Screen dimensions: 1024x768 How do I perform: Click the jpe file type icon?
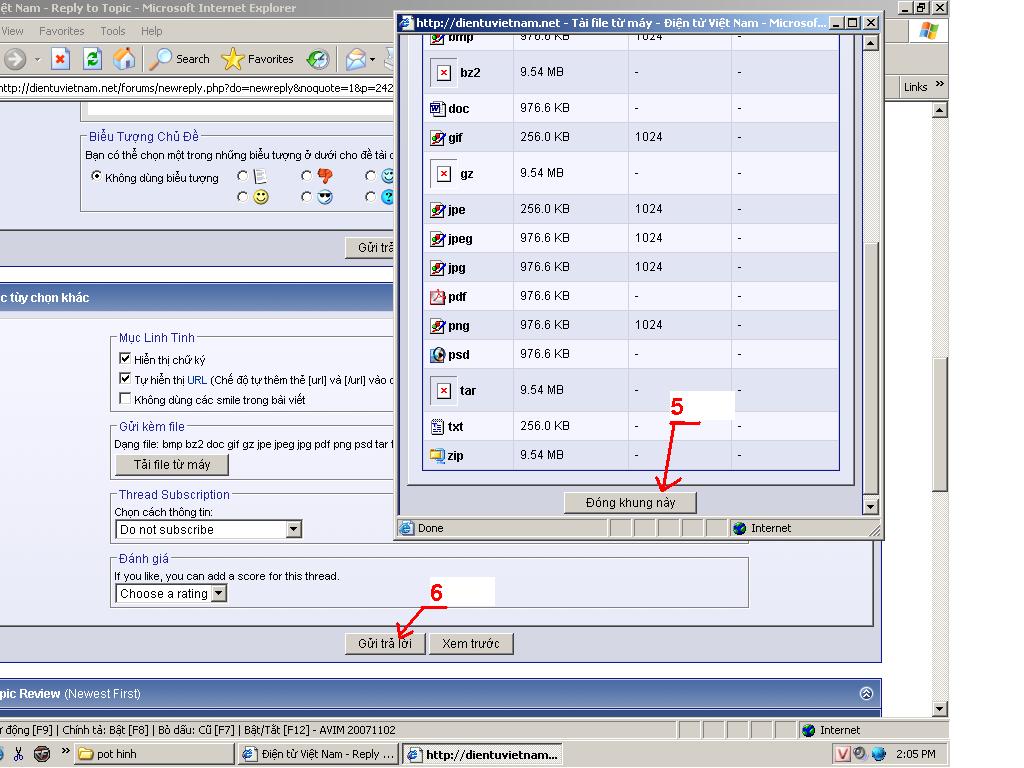pyautogui.click(x=438, y=210)
